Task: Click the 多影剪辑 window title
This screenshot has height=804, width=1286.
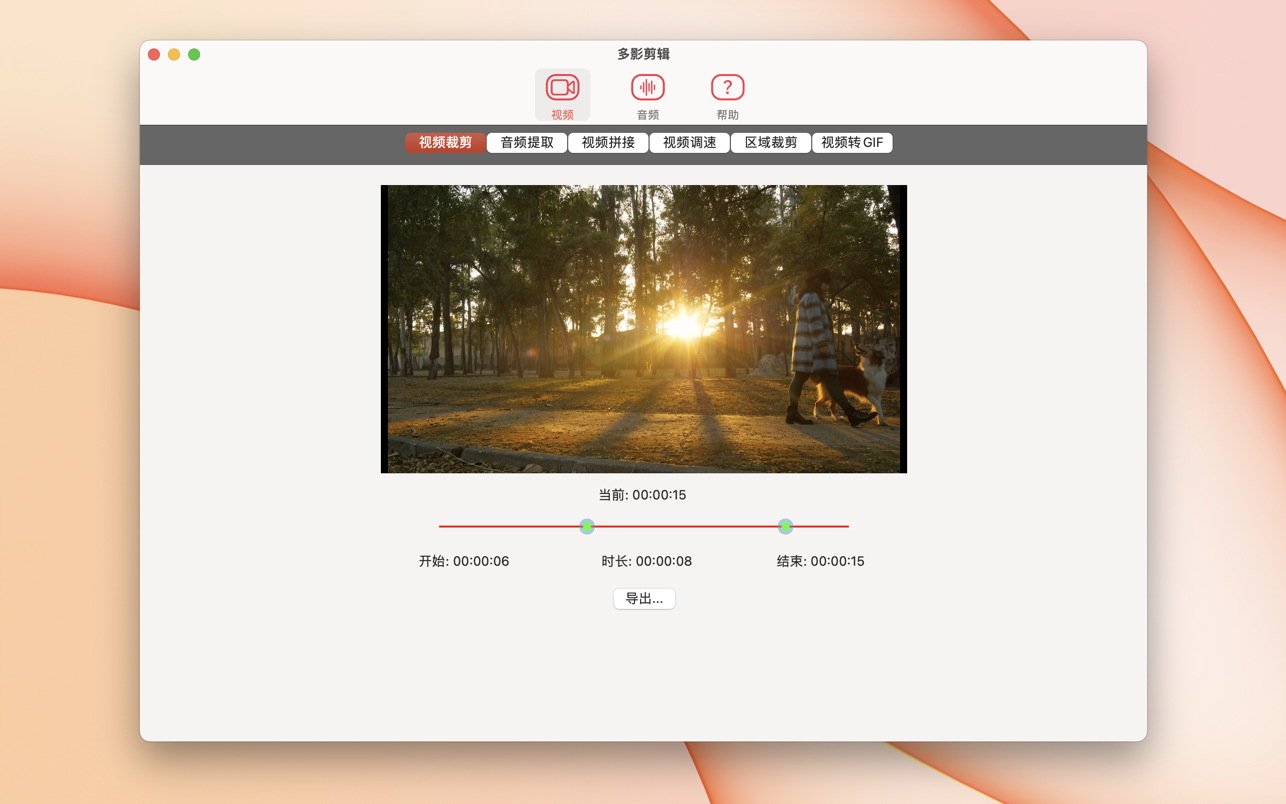Action: click(x=643, y=54)
